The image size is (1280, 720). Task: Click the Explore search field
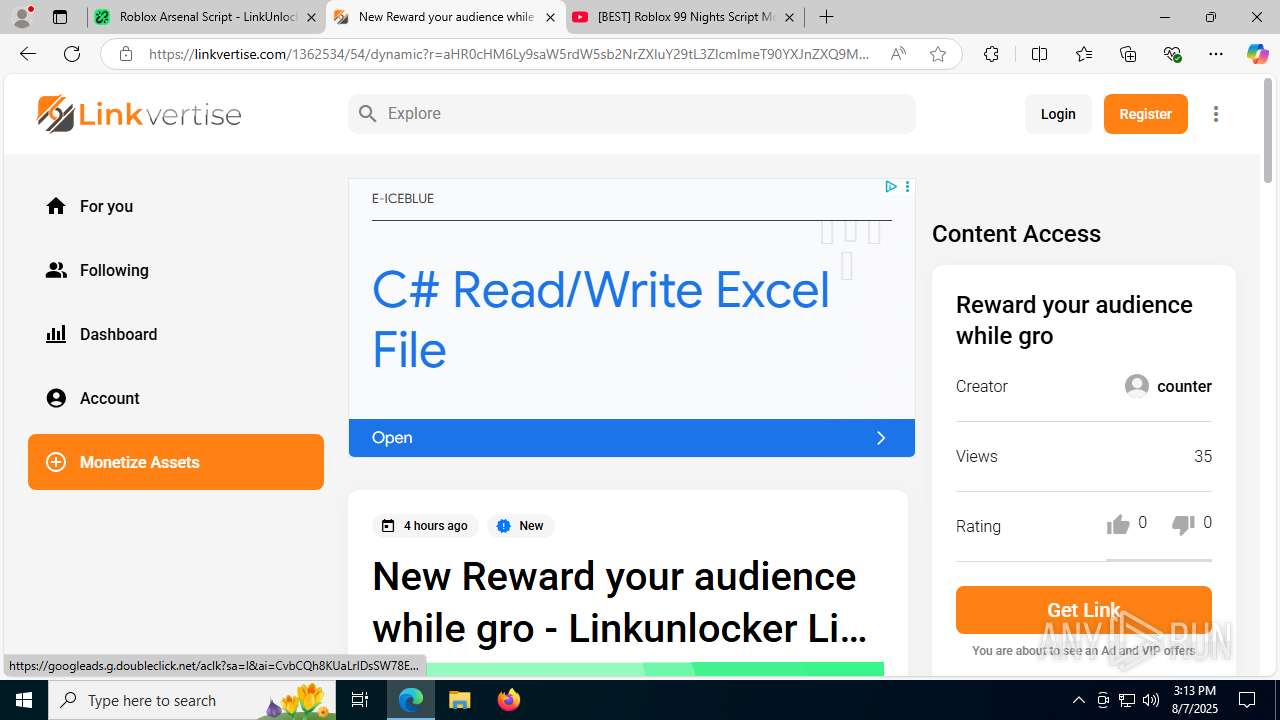click(632, 114)
